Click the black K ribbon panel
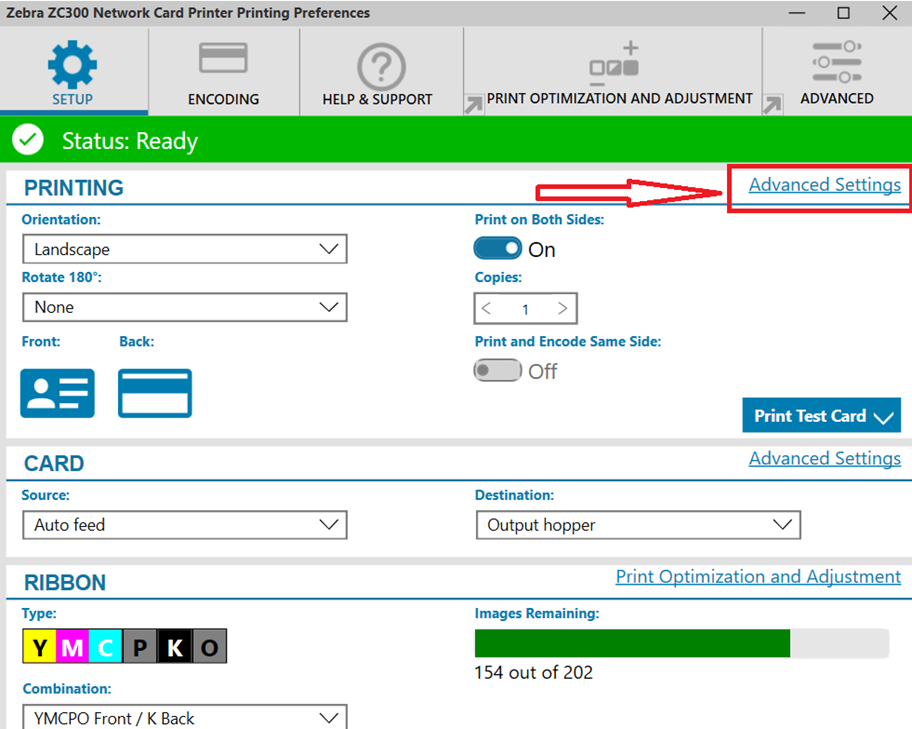912x729 pixels. coord(174,646)
